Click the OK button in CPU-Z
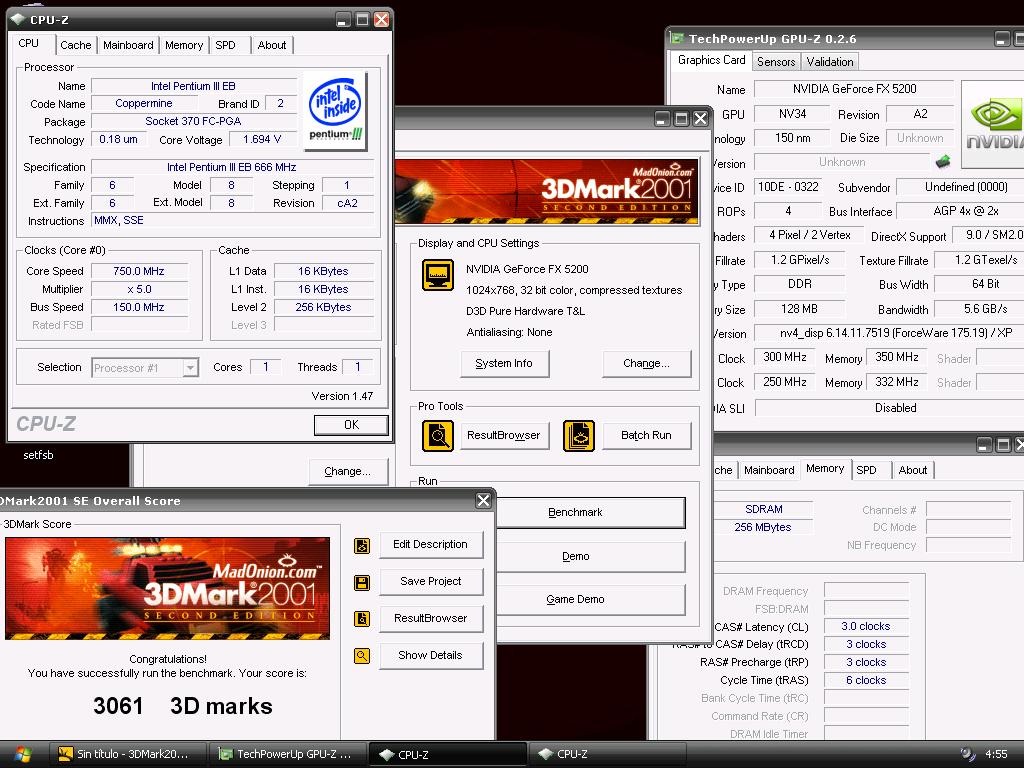This screenshot has height=768, width=1024. 351,425
